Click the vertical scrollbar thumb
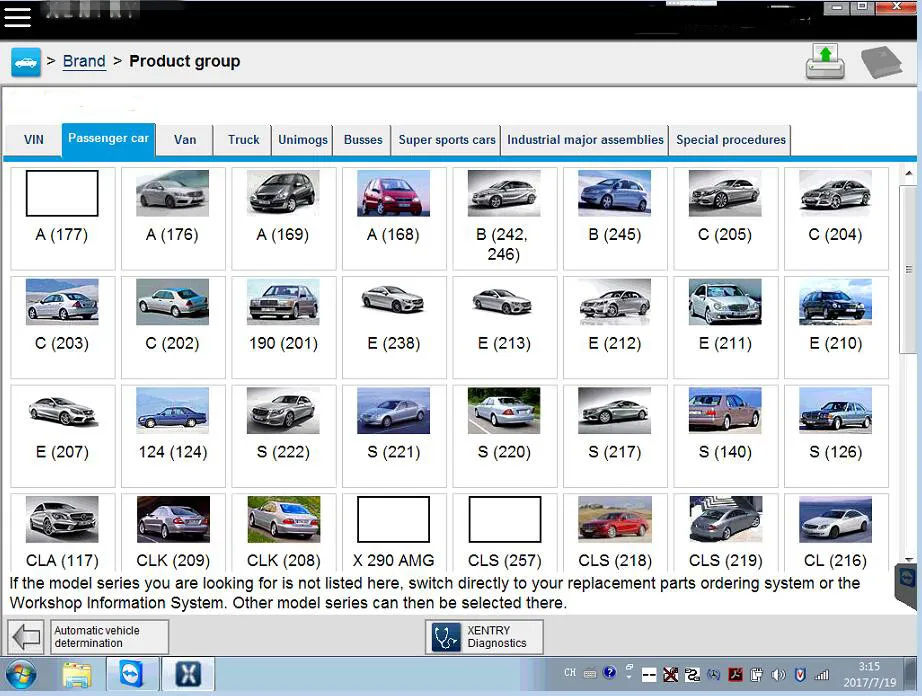922x696 pixels. tap(908, 269)
